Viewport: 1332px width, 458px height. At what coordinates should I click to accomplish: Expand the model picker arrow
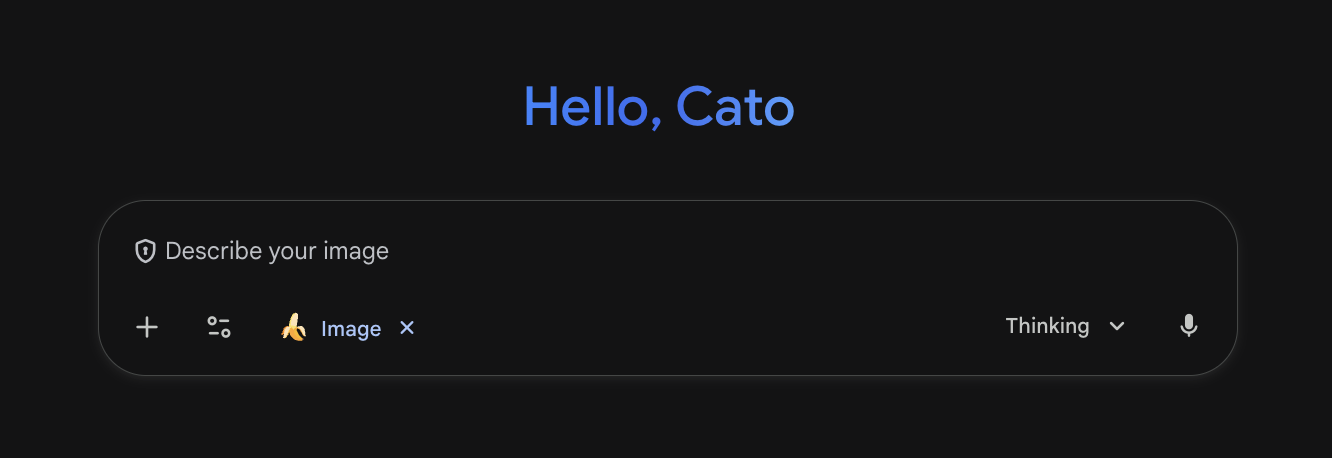(x=1117, y=327)
